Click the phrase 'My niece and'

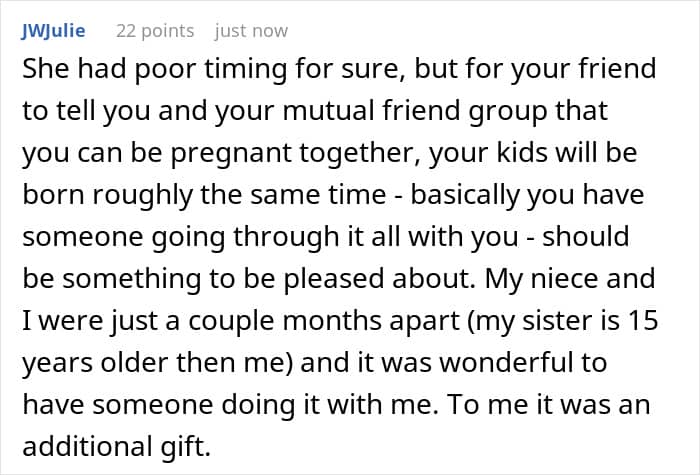click(x=570, y=279)
